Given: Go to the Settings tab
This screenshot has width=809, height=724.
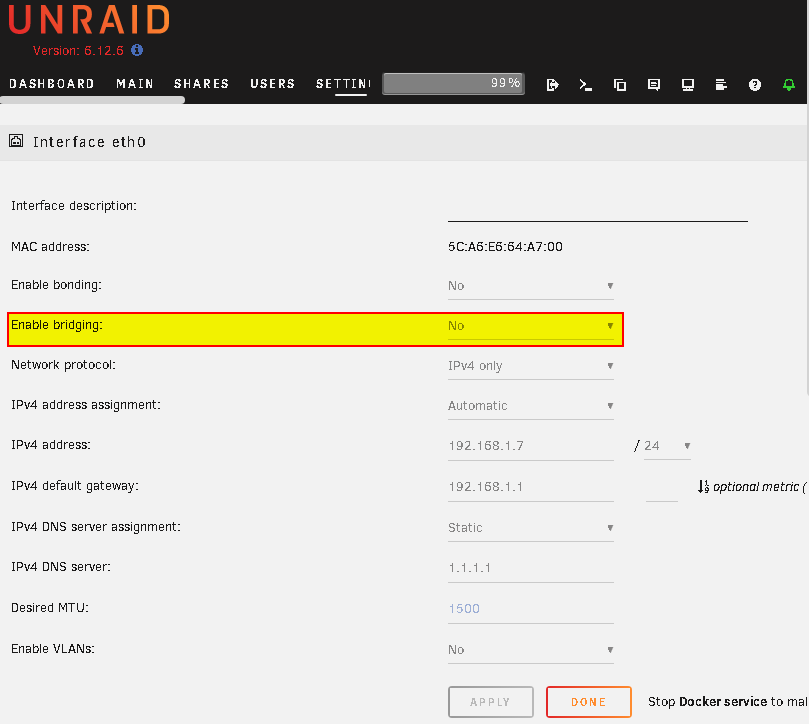Looking at the screenshot, I should tap(343, 84).
